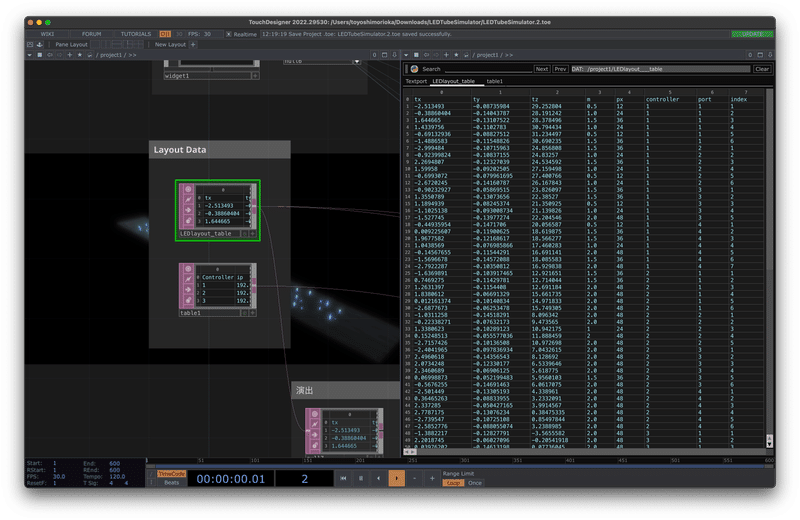The image size is (800, 520).
Task: Play in reverse with the back arrow
Action: click(x=379, y=479)
